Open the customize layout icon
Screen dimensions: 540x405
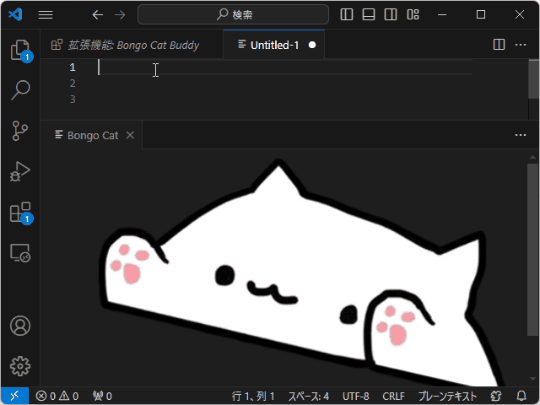[x=413, y=14]
